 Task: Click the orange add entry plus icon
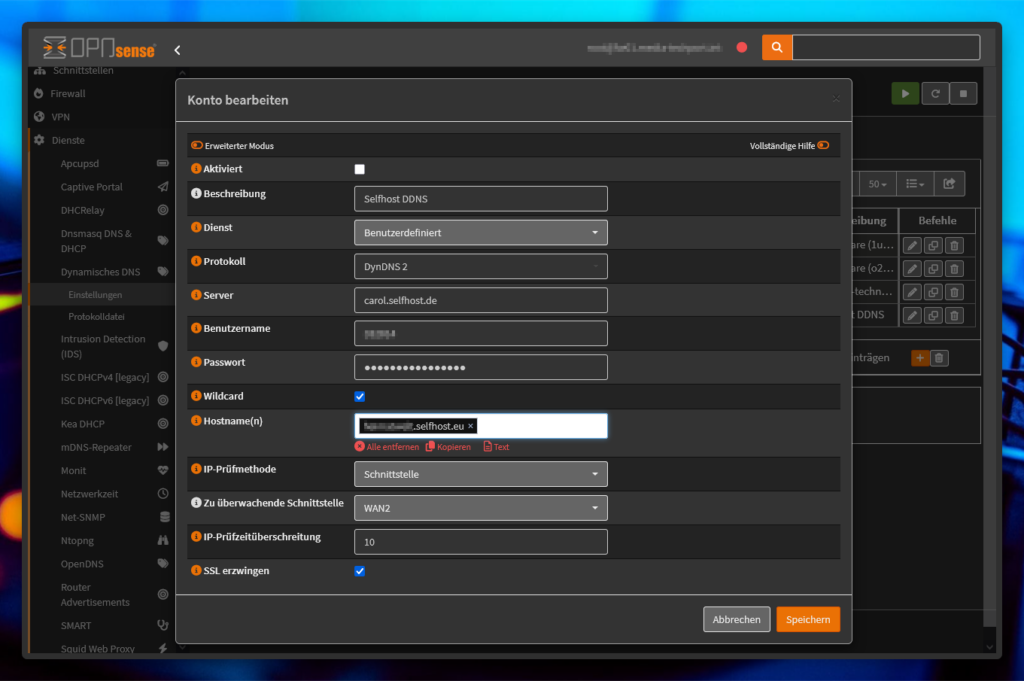pyautogui.click(x=920, y=357)
